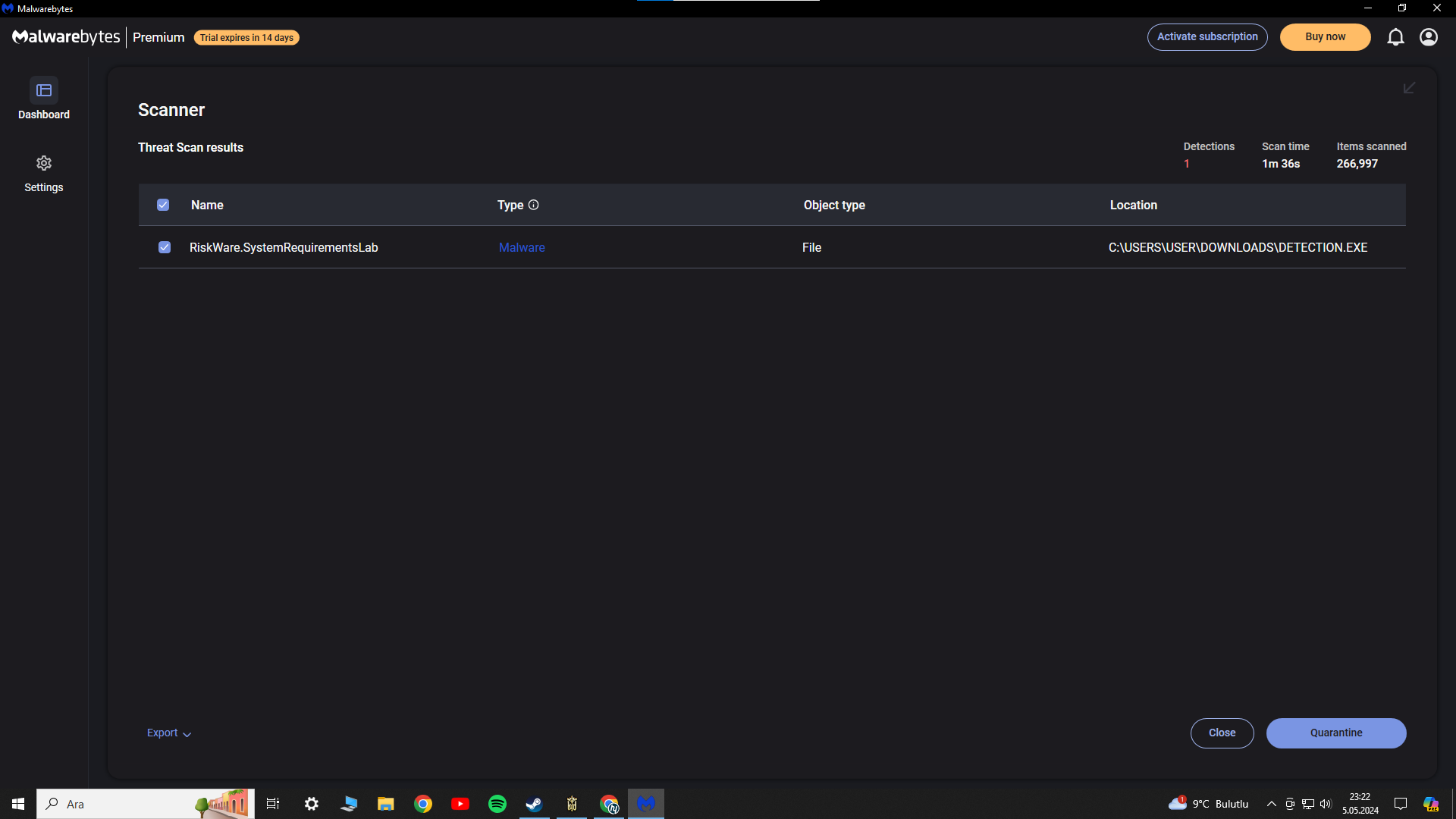
Task: Open Spotify from the taskbar
Action: point(497,804)
